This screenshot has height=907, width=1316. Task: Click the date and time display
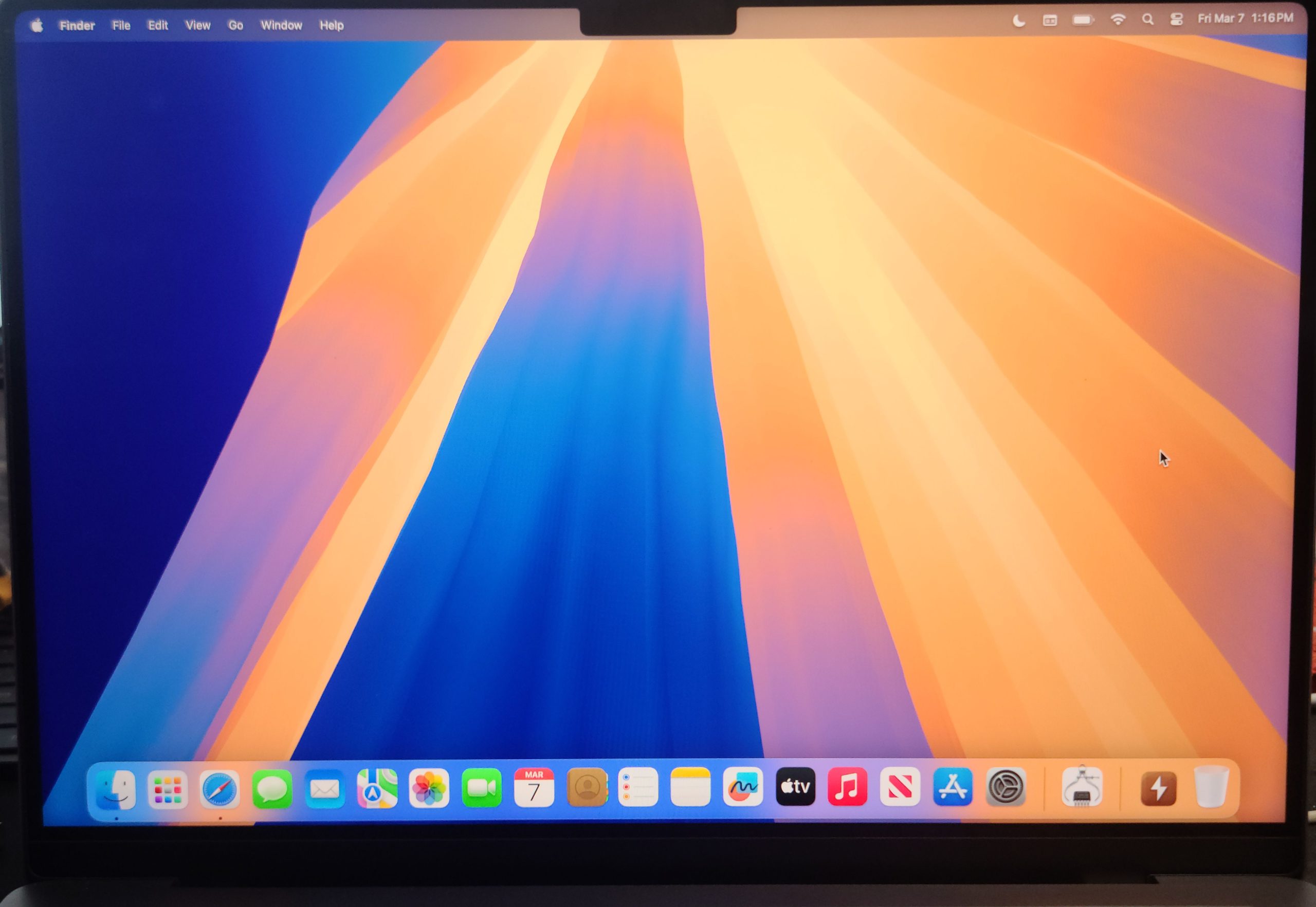(1245, 18)
